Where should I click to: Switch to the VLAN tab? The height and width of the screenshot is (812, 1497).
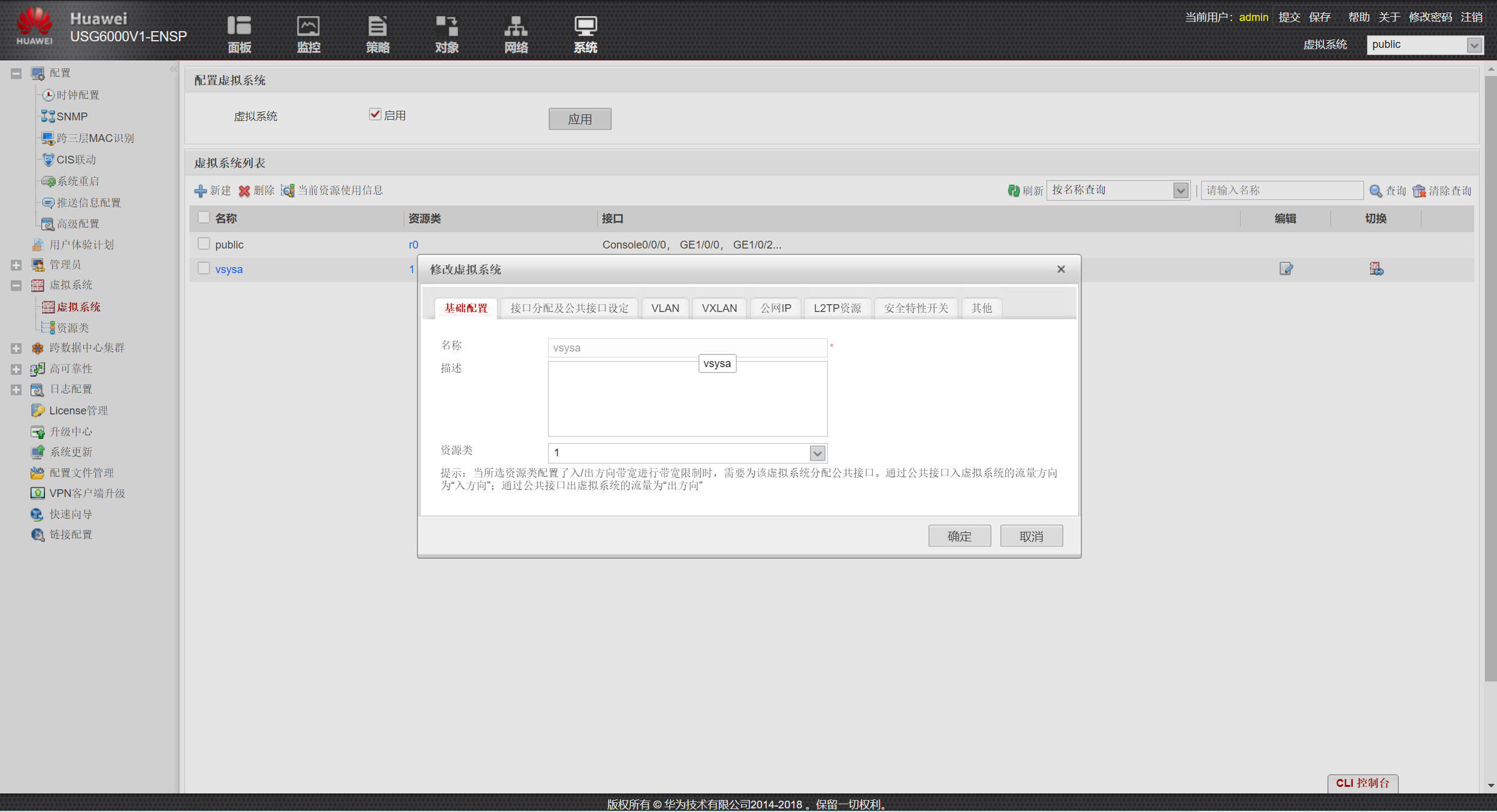[x=665, y=308]
